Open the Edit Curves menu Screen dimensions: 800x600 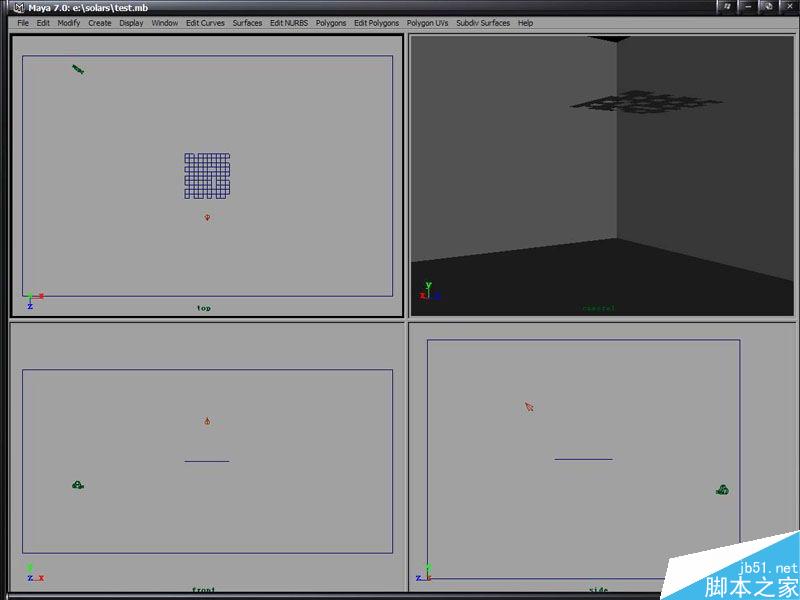(x=205, y=22)
